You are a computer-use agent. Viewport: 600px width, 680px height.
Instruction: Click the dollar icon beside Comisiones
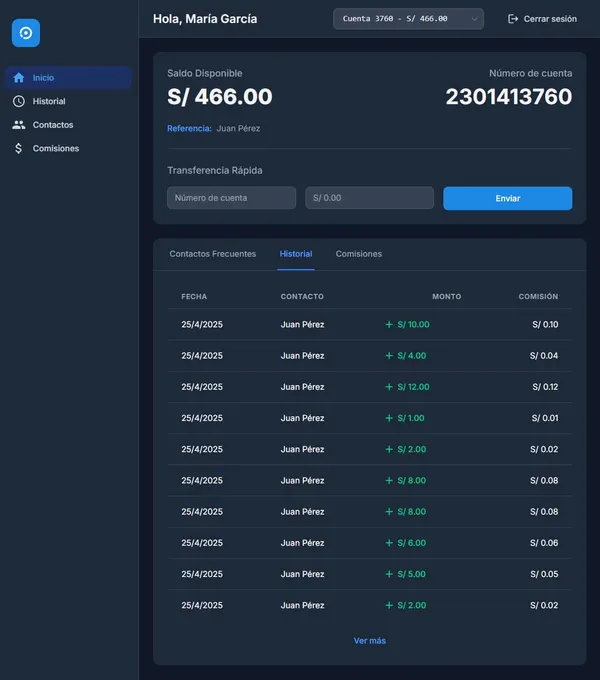(18, 148)
